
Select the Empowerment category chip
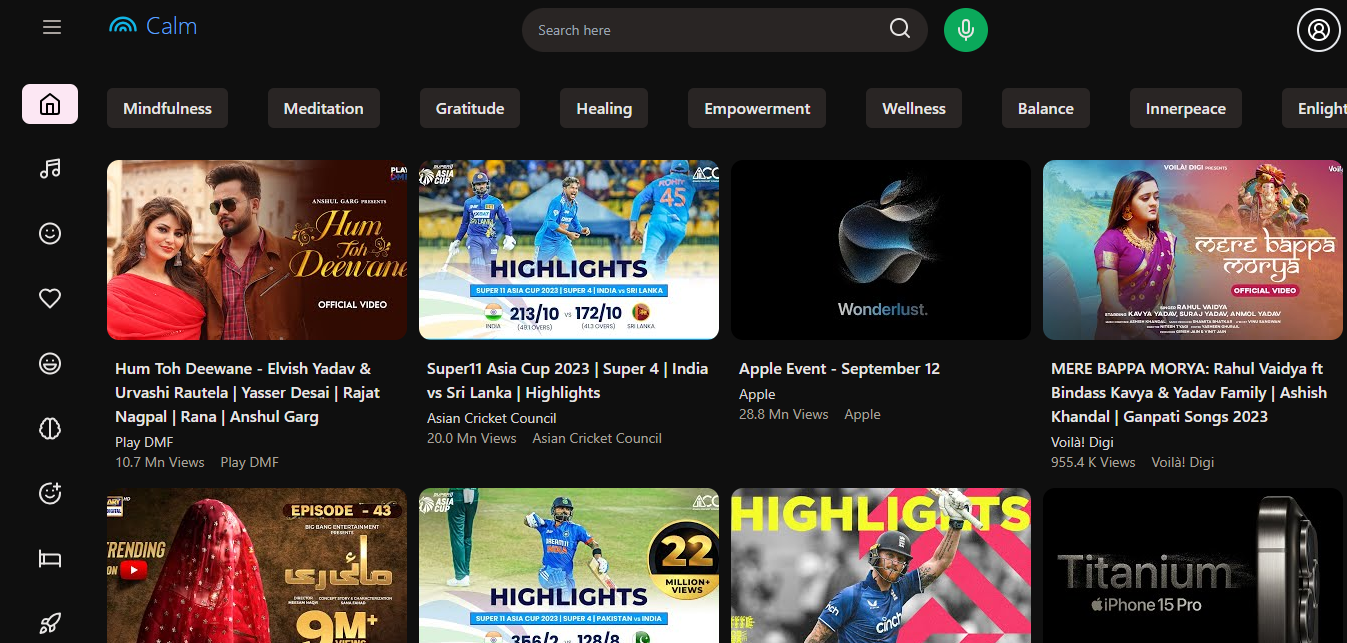pos(757,108)
